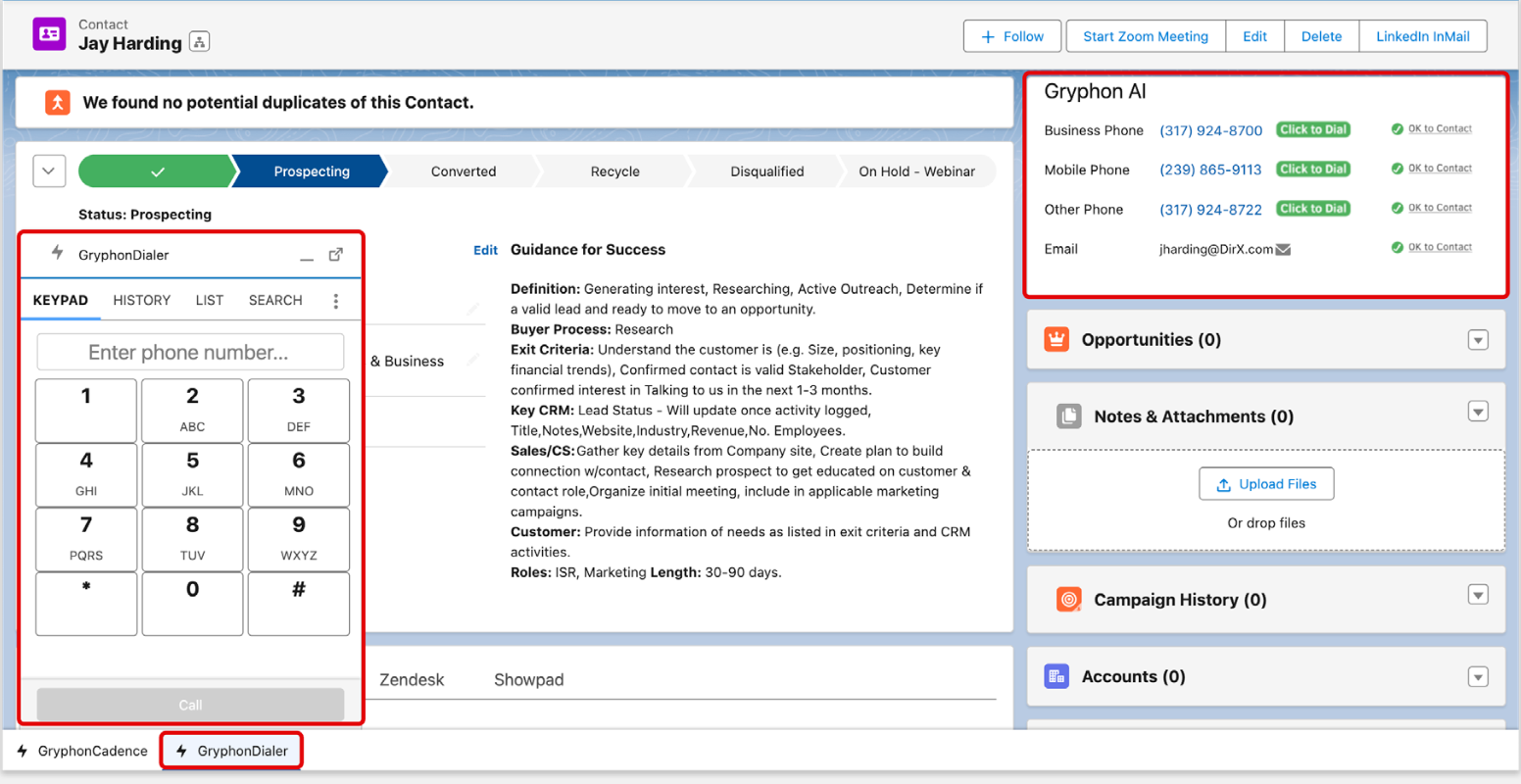Select the Converted stage in status path

464,171
